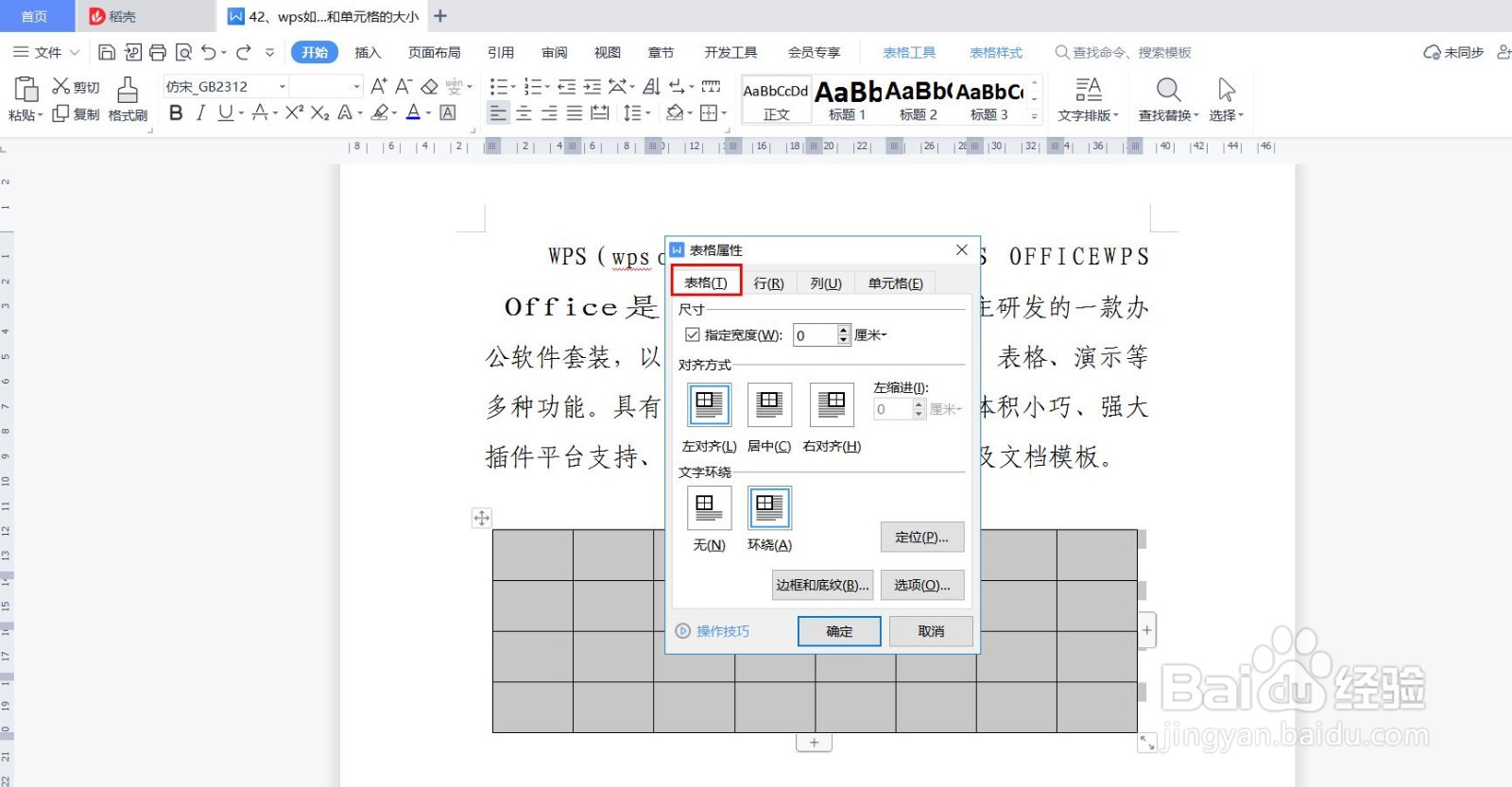This screenshot has height=787, width=1512.
Task: Open 选项(O)... dialog
Action: click(922, 585)
